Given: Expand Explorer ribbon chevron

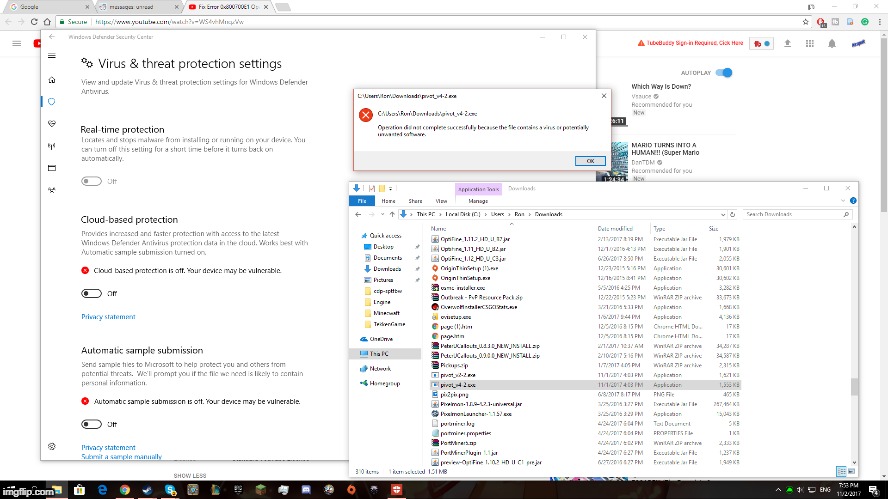Looking at the screenshot, I should coord(843,201).
